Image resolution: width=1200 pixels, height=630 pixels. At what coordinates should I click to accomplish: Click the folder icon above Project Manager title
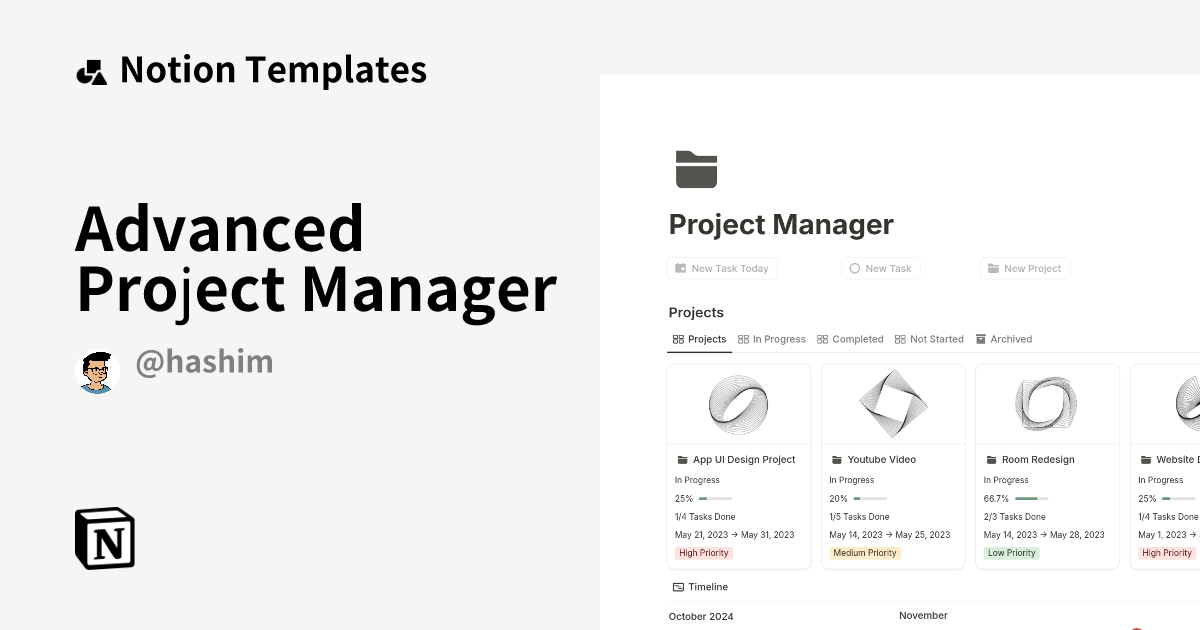click(696, 169)
